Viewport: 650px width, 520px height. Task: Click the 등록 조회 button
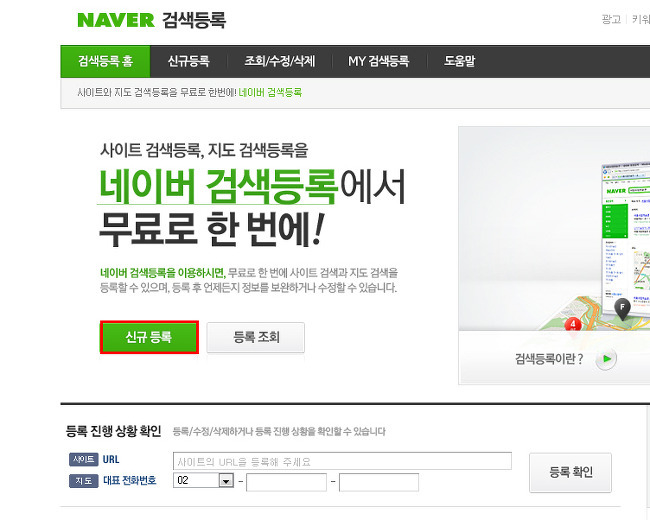256,337
